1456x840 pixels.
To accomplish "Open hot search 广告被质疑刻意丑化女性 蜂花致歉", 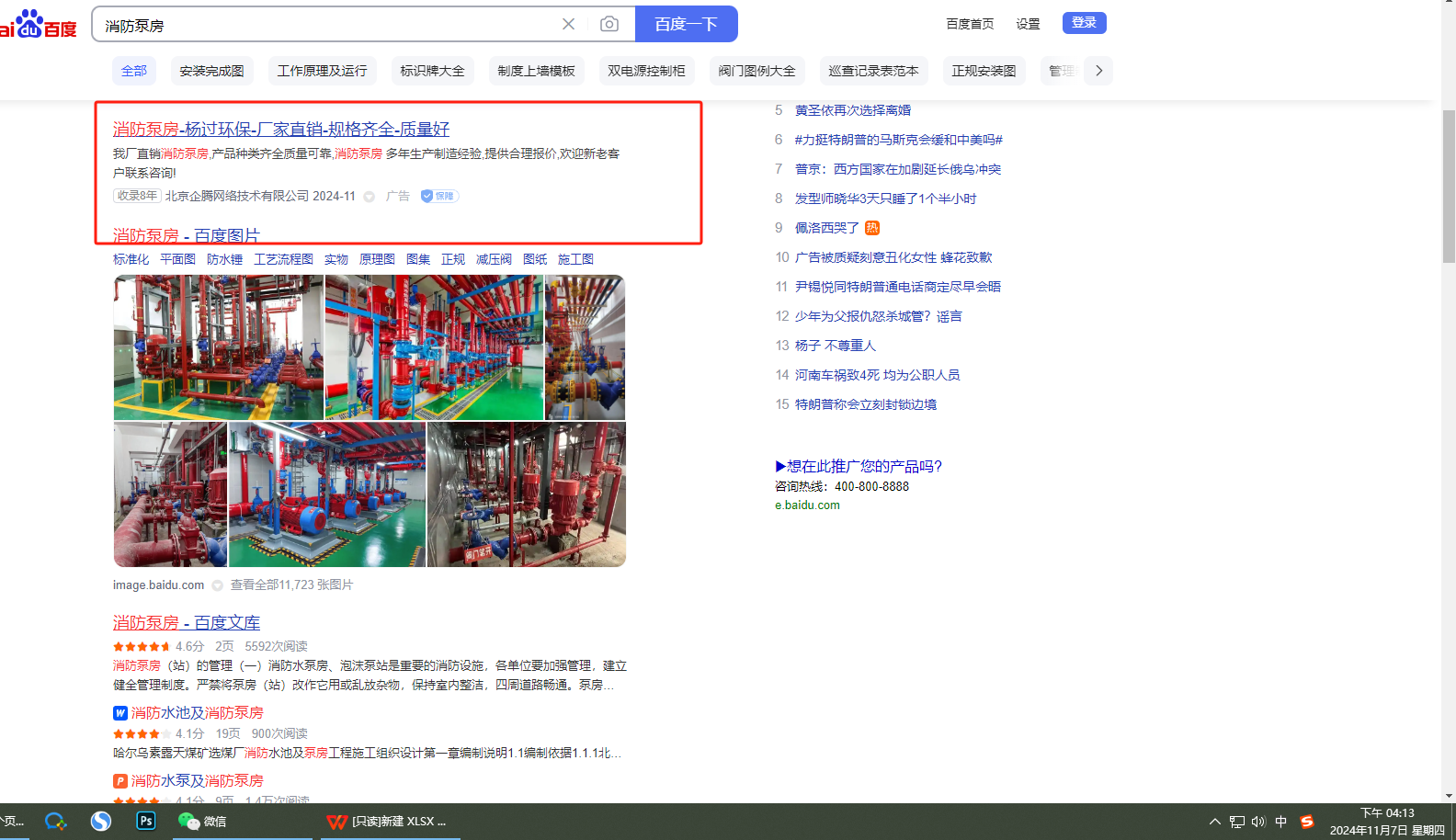I will pyautogui.click(x=893, y=257).
